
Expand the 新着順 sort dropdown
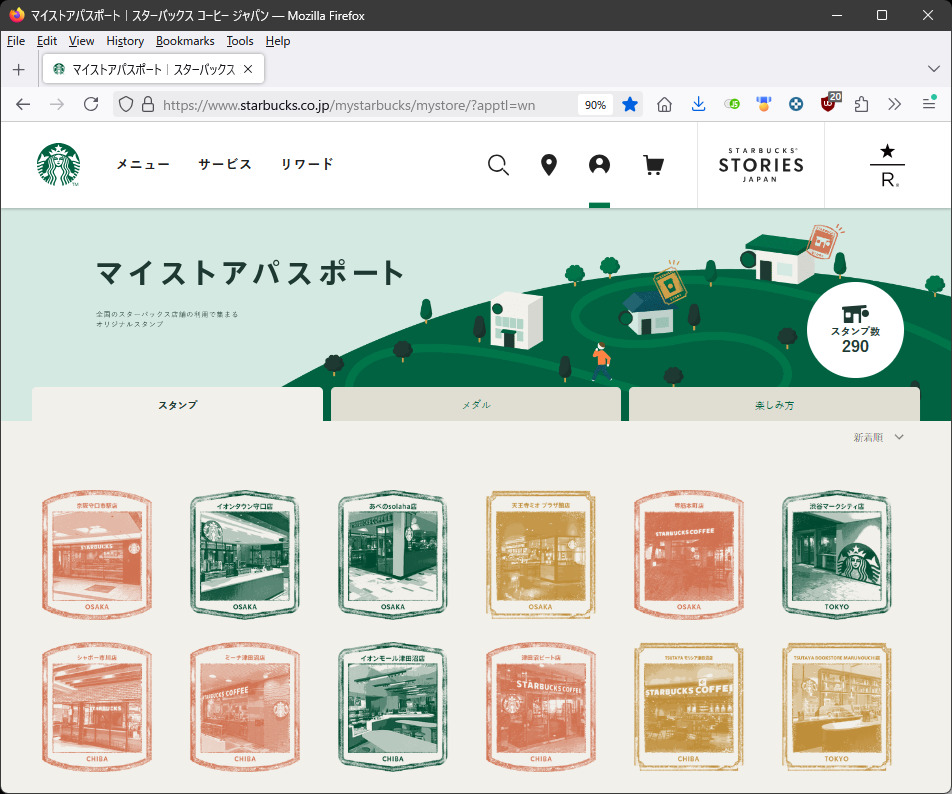pos(878,437)
